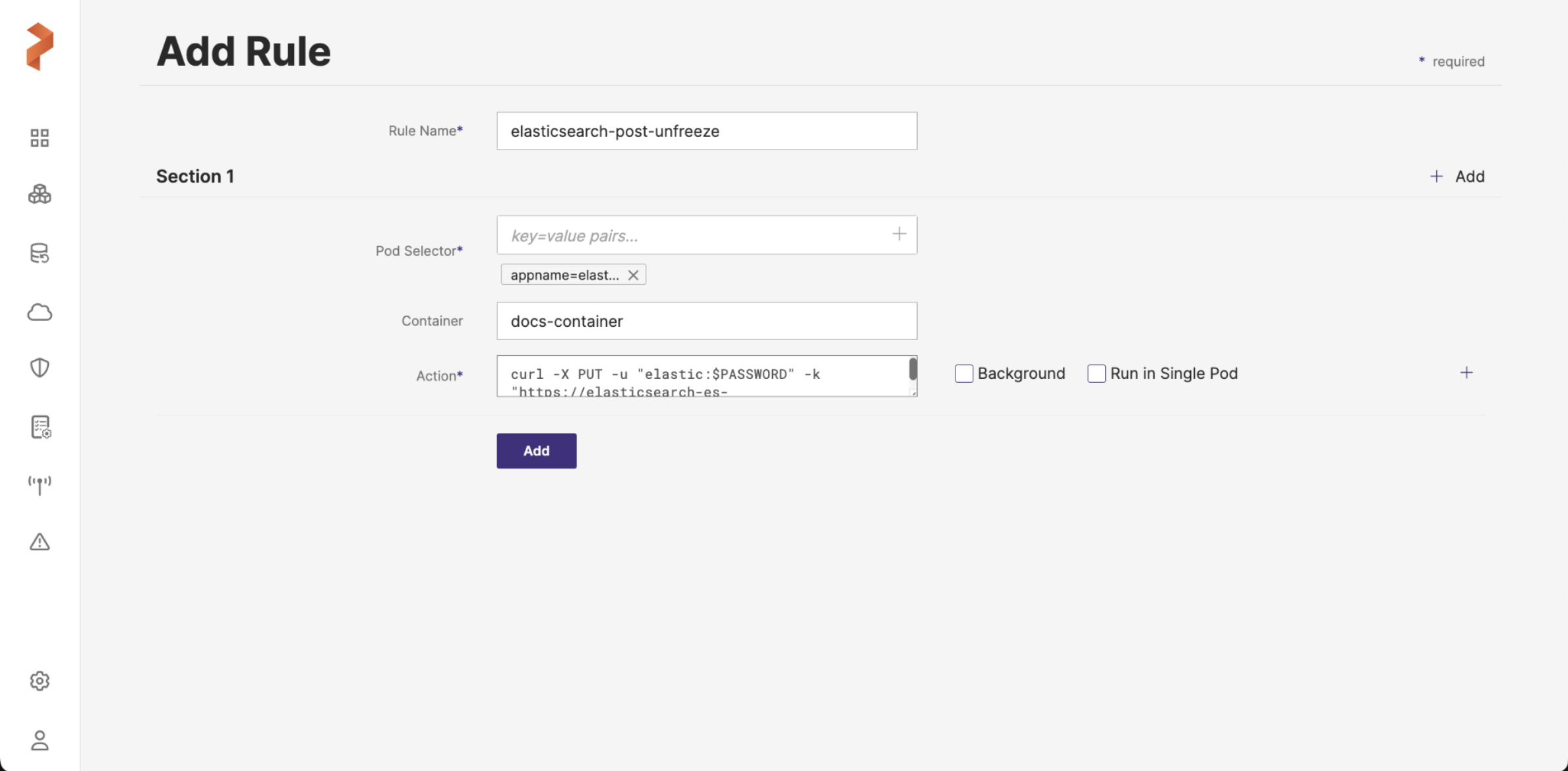
Task: Open the backups database icon
Action: click(40, 253)
